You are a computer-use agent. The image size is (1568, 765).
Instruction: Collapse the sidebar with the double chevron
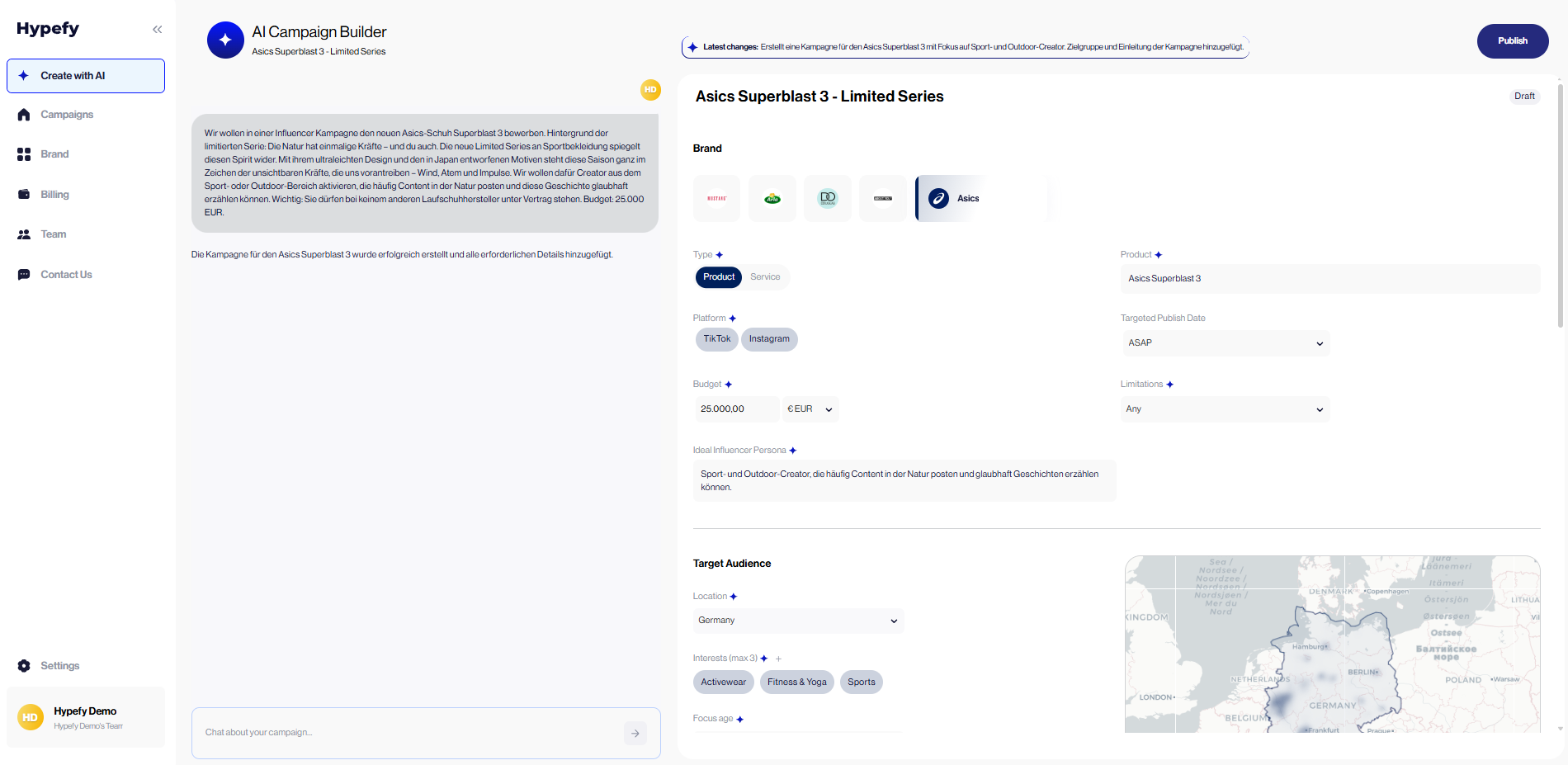[x=157, y=30]
